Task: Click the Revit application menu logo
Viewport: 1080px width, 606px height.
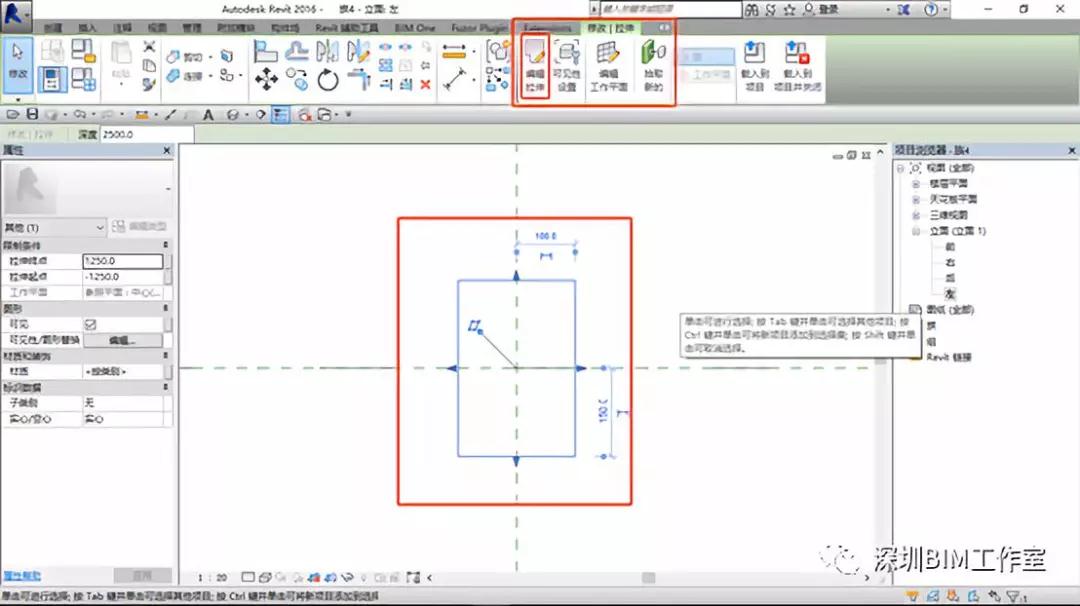Action: click(15, 14)
